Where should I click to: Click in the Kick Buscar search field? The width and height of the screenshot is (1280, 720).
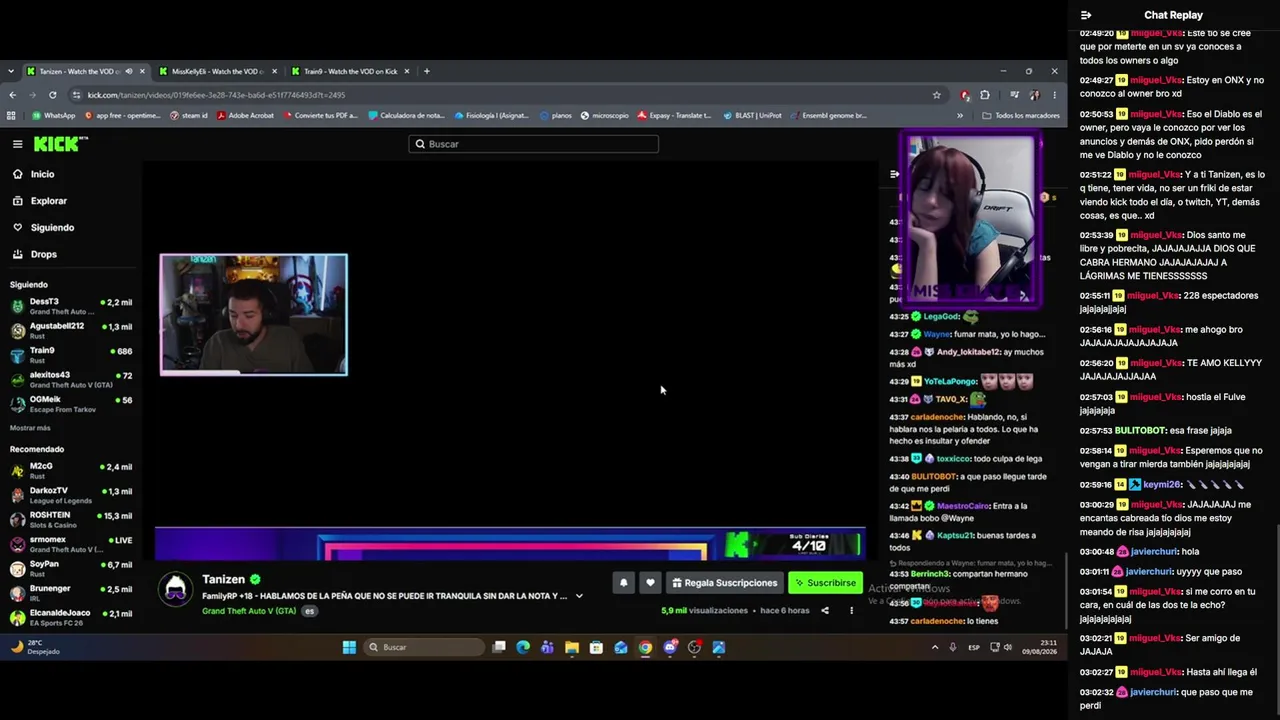(534, 144)
